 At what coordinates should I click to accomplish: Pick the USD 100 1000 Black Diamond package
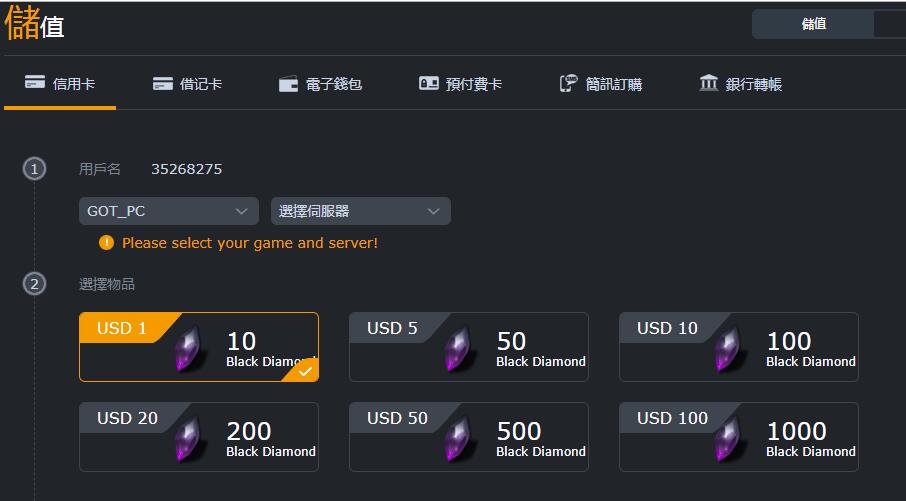point(738,437)
